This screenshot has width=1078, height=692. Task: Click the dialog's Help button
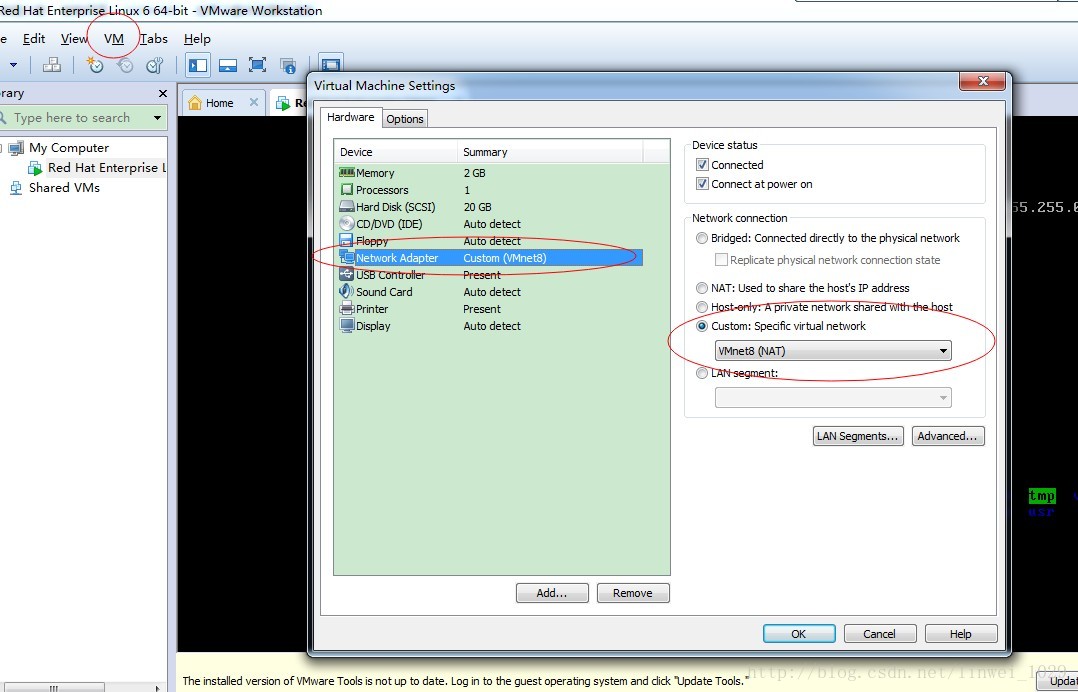pyautogui.click(x=961, y=634)
